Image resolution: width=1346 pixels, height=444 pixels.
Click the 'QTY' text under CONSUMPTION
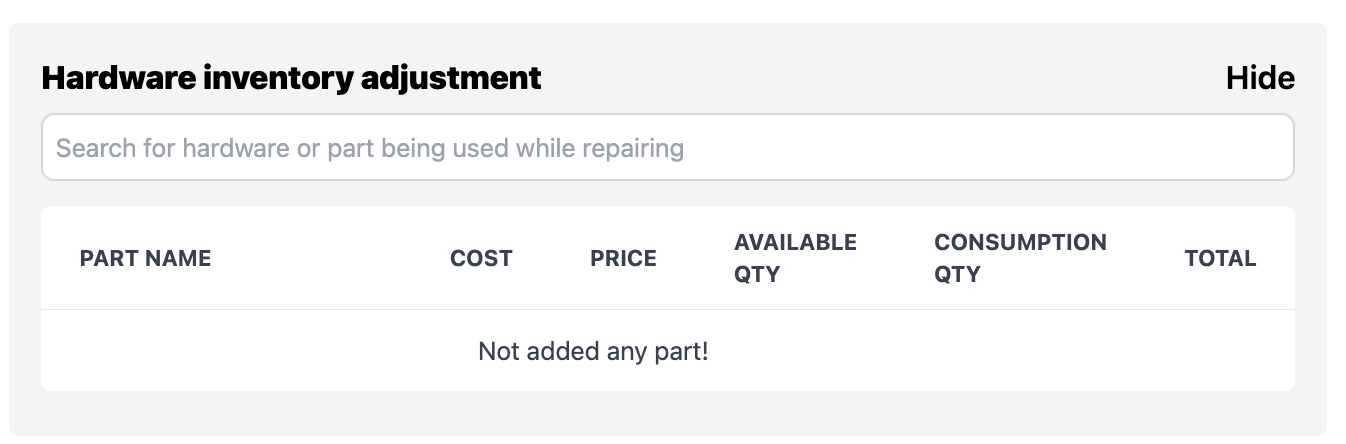[x=957, y=274]
